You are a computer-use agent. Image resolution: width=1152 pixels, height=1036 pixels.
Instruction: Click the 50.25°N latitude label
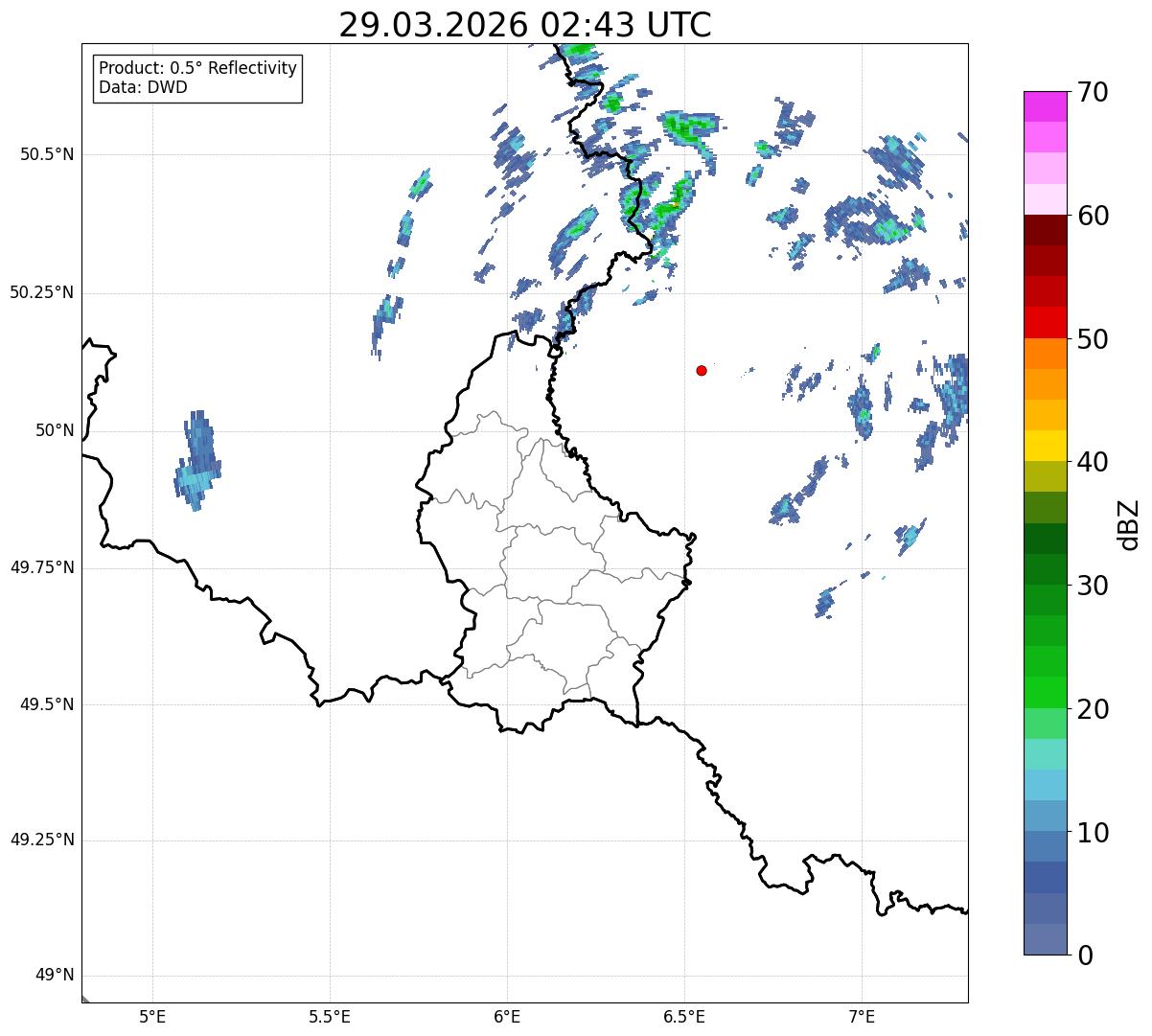click(42, 292)
